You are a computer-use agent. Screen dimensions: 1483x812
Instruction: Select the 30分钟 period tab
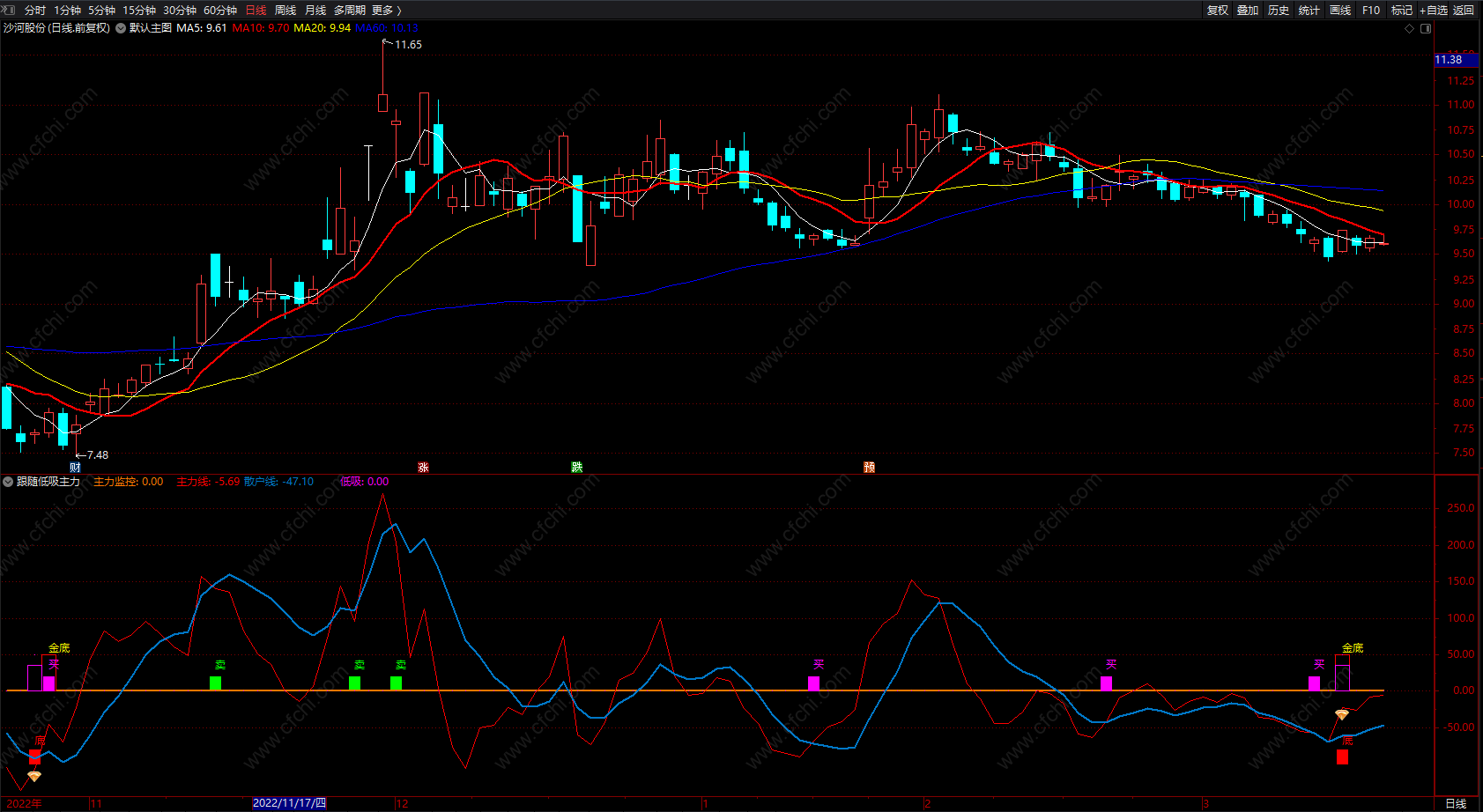coord(180,10)
